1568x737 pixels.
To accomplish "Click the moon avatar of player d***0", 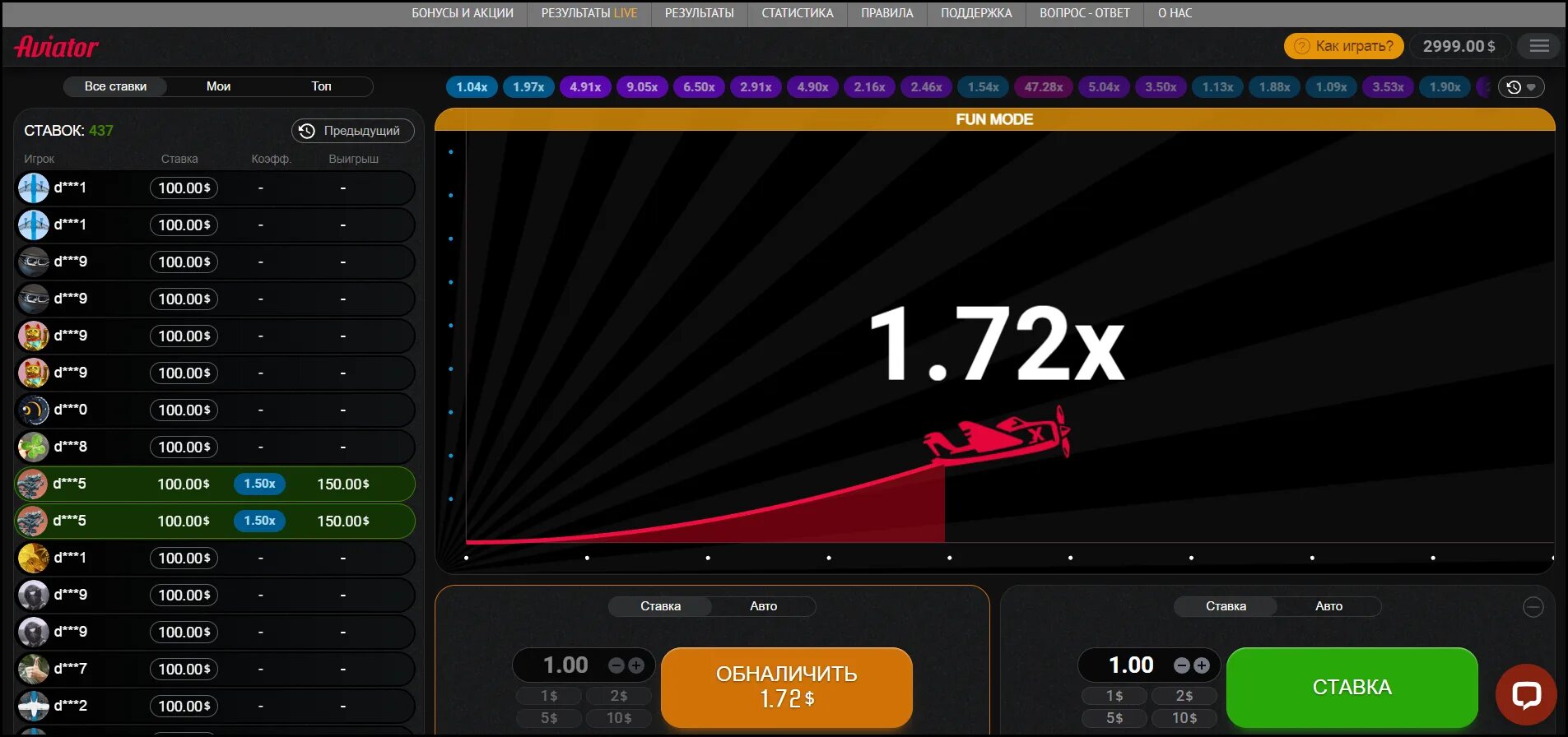I will coord(34,410).
